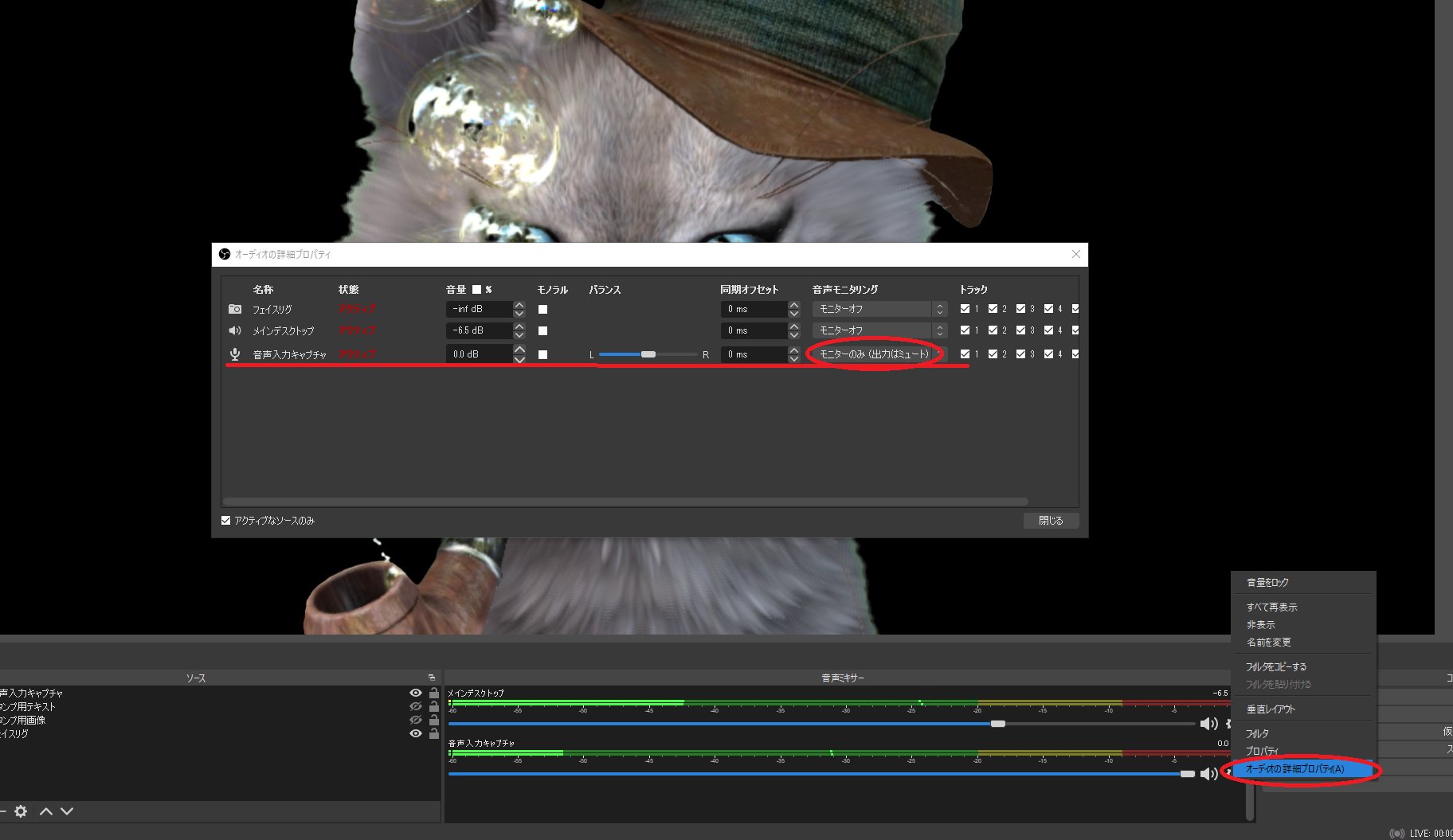This screenshot has height=840, width=1453.
Task: Click the camera icon beside フェイスリグ
Action: (x=235, y=309)
